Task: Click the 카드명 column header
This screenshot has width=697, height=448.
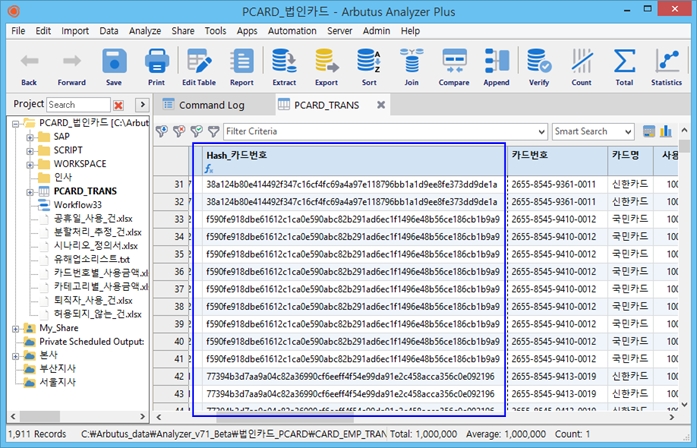Action: (630, 160)
